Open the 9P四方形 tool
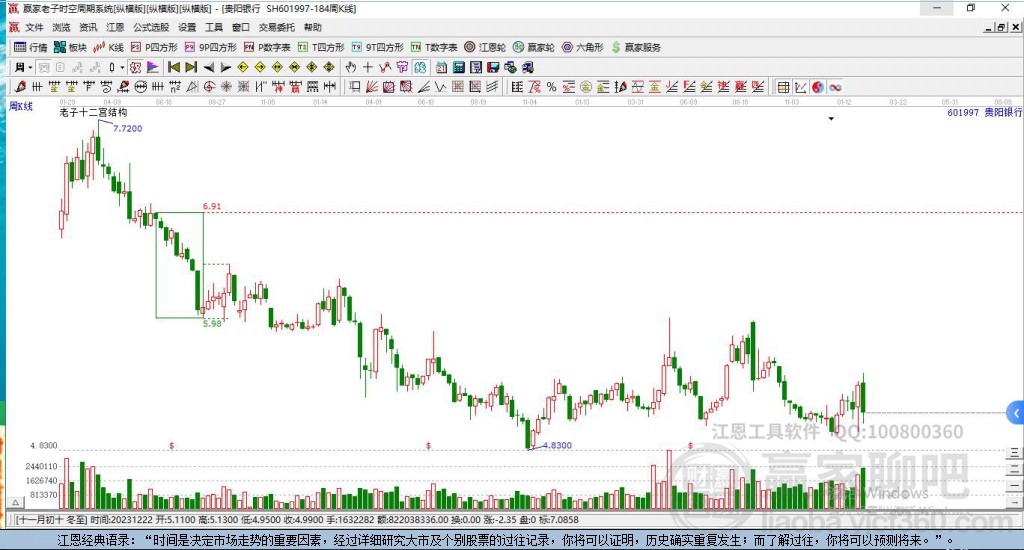 [x=210, y=47]
